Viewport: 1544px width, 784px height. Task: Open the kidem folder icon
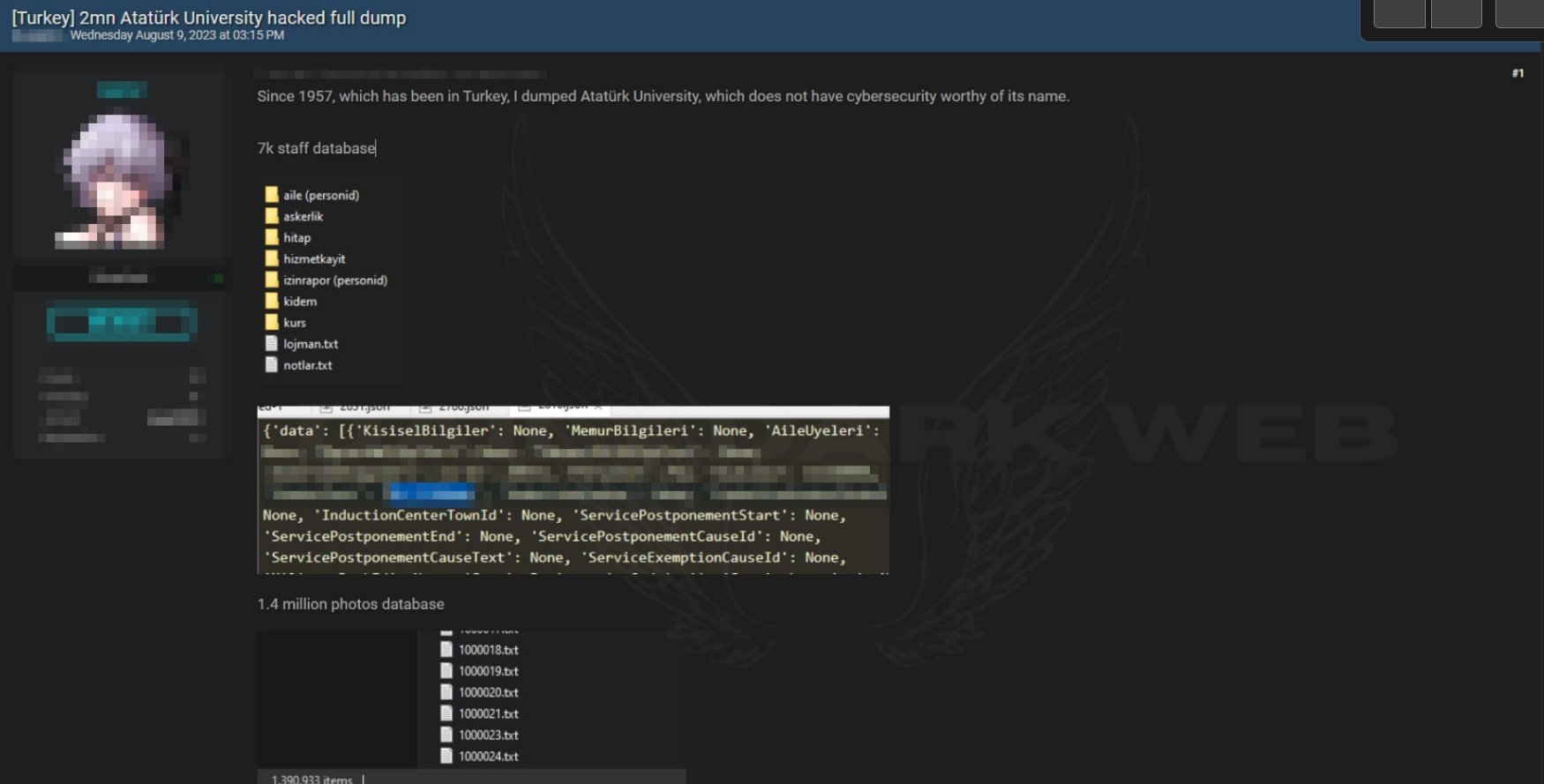pyautogui.click(x=272, y=301)
